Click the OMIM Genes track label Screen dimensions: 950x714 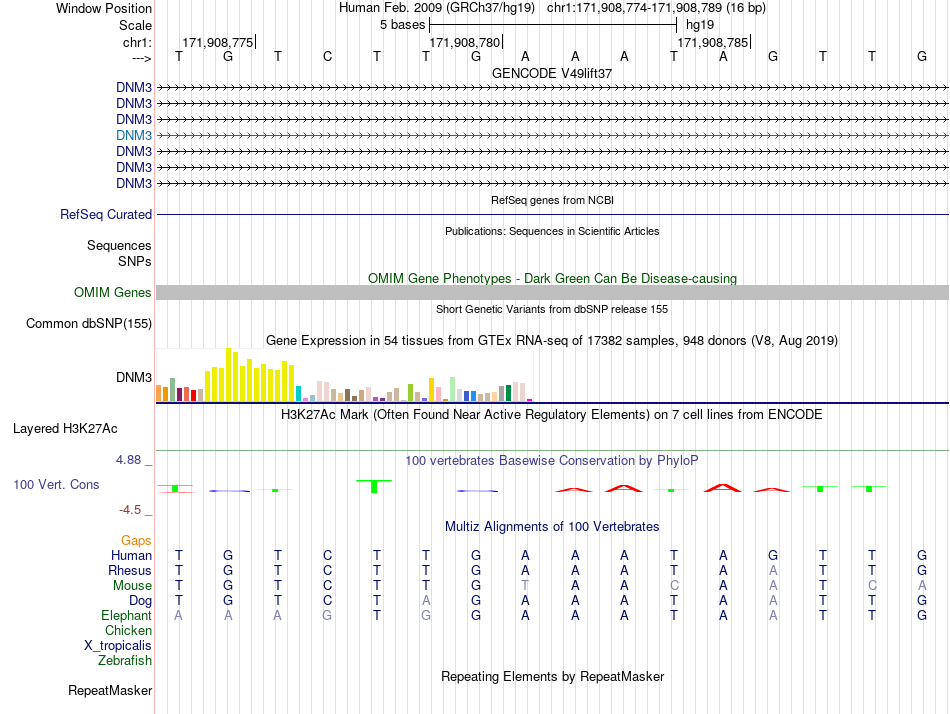(x=113, y=292)
